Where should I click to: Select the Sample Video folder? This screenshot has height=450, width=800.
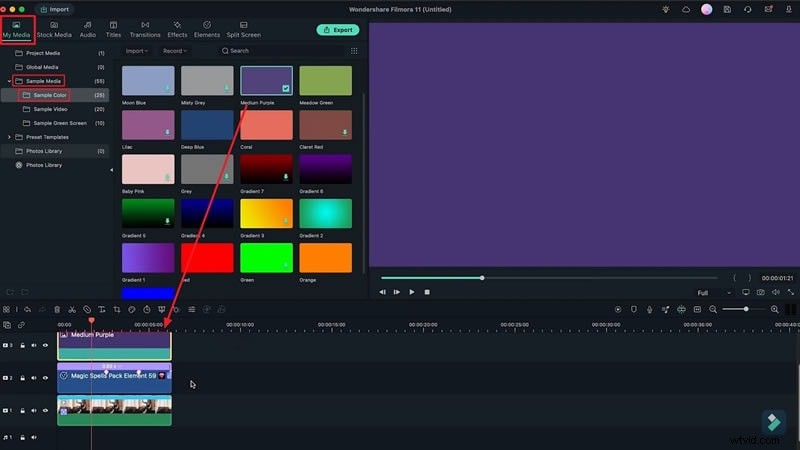coord(56,109)
